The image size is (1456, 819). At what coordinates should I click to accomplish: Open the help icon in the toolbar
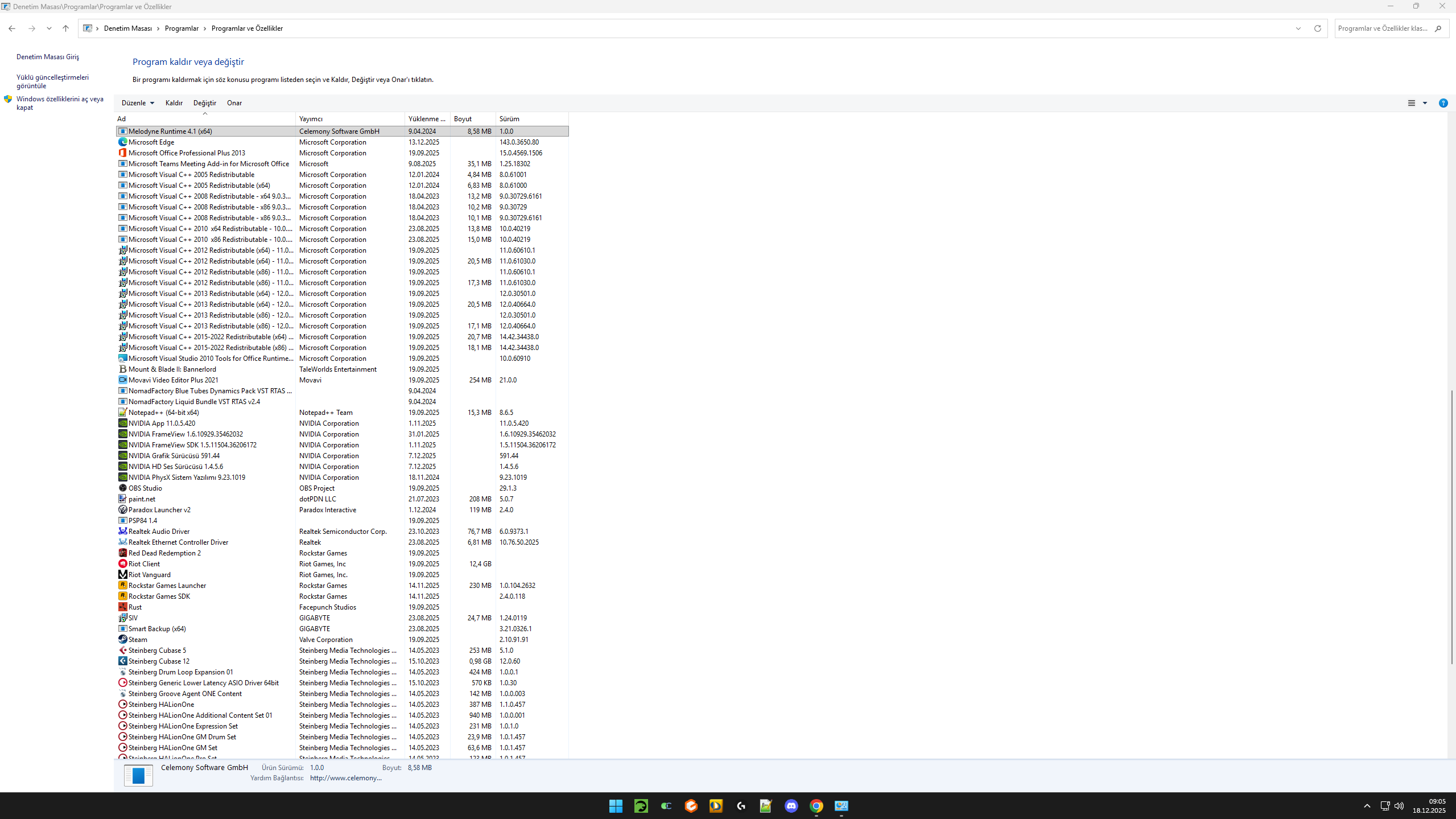click(x=1443, y=103)
